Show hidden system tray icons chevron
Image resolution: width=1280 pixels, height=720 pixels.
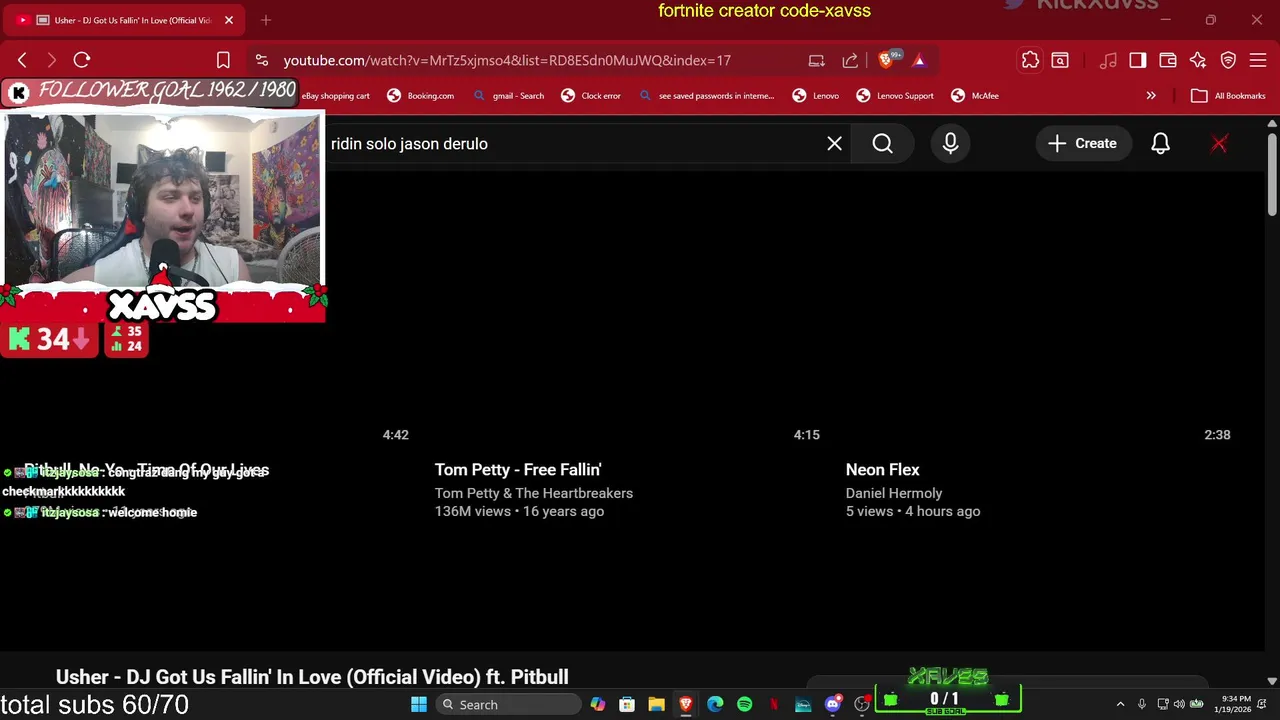pos(1120,704)
